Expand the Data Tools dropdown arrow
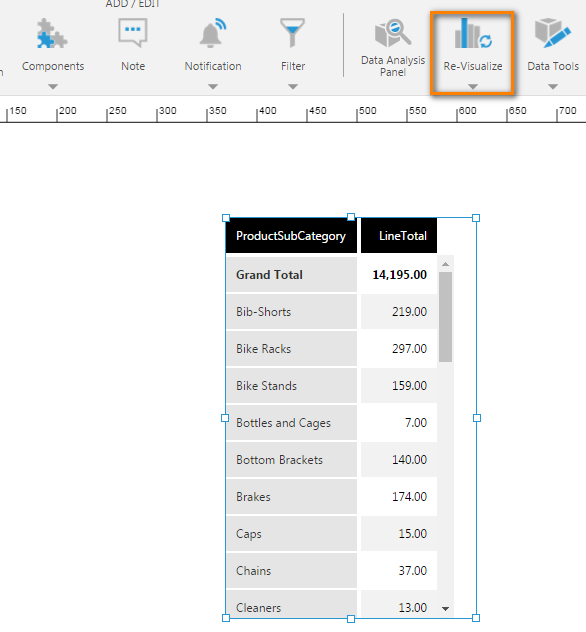 click(x=553, y=86)
